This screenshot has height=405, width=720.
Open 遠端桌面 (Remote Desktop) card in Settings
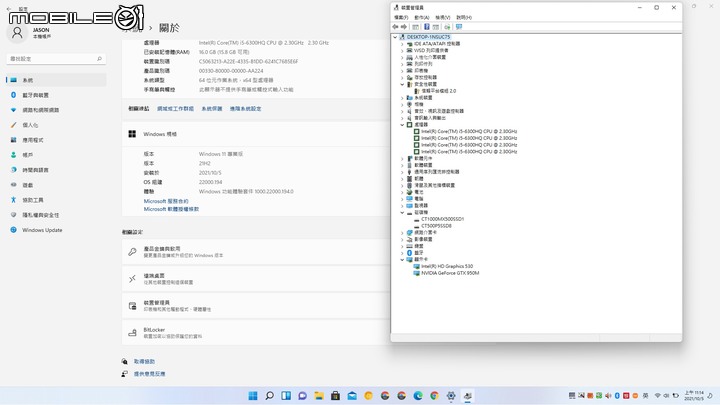coord(256,279)
